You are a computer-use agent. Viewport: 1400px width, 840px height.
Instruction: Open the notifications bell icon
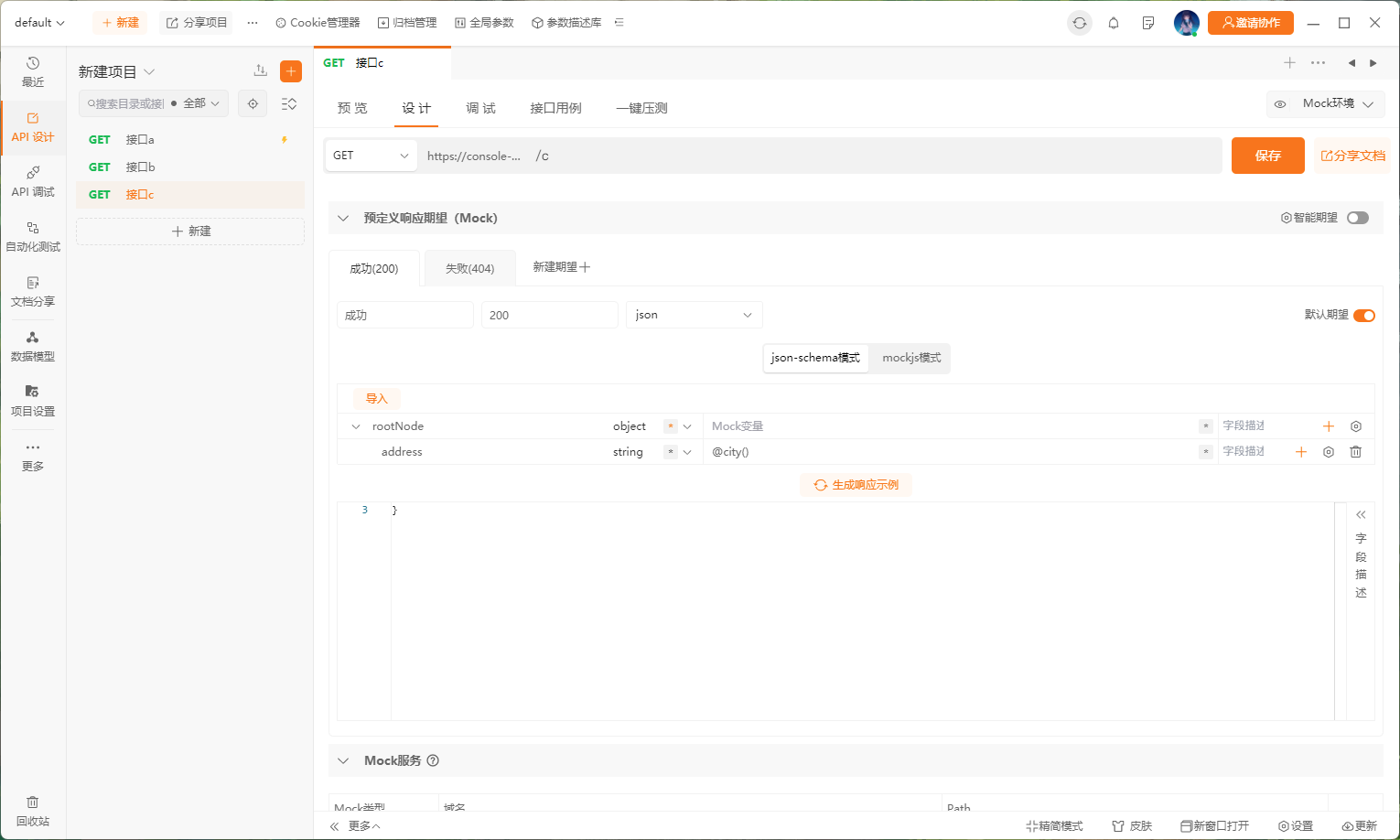1114,23
